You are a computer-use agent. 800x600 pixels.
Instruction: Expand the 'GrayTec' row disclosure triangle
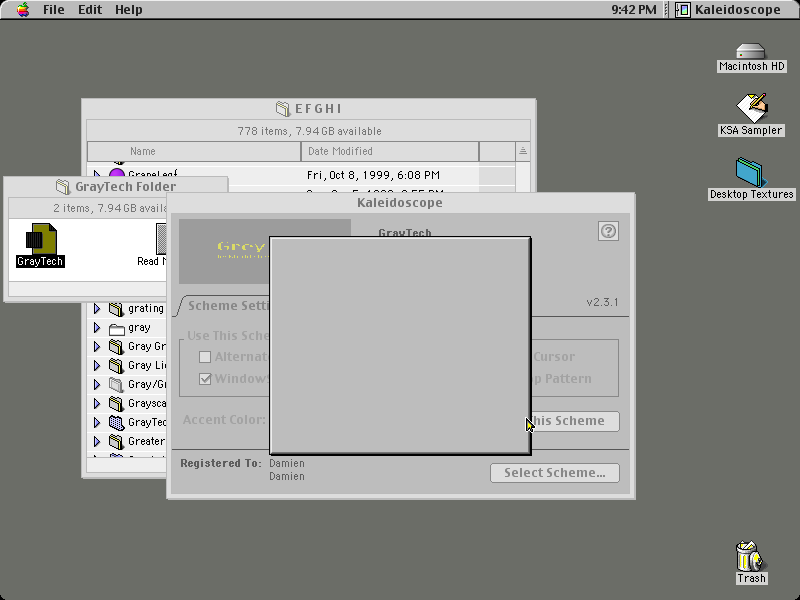click(x=97, y=422)
